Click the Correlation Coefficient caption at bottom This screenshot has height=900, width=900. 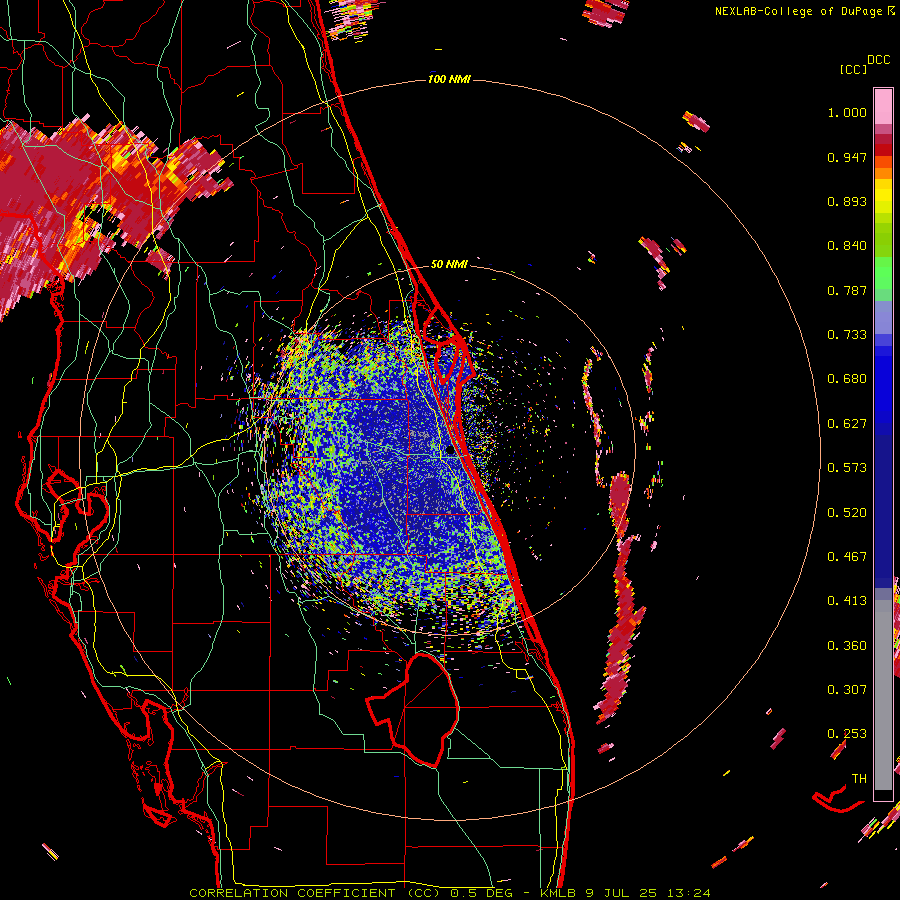point(449,893)
